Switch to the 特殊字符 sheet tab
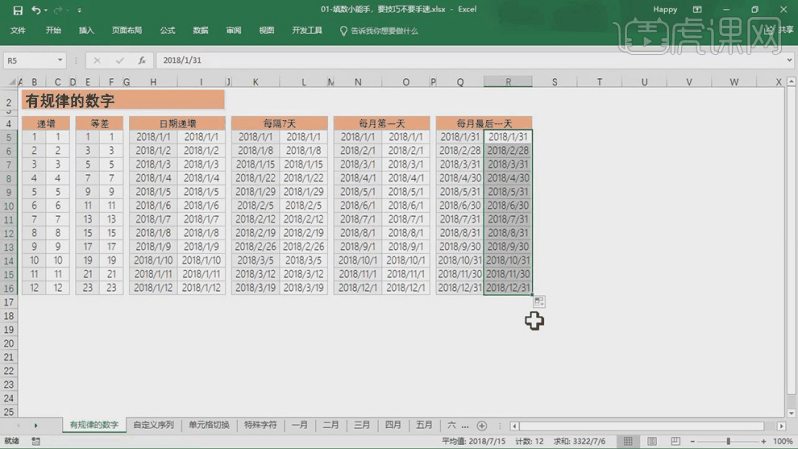This screenshot has width=798, height=449. [260, 425]
